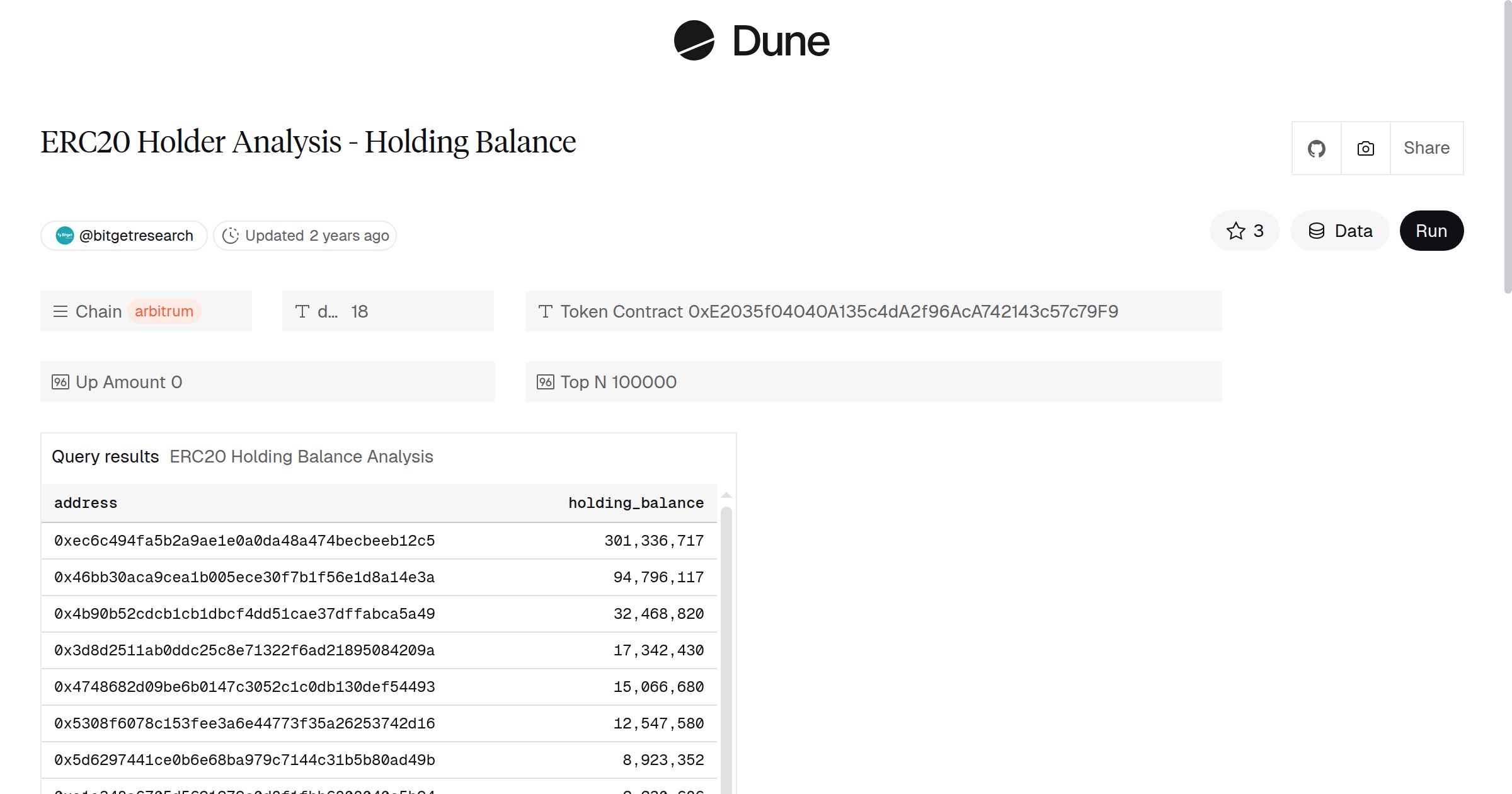The image size is (1512, 794).
Task: Click the star icon to favorite the query
Action: pyautogui.click(x=1236, y=231)
